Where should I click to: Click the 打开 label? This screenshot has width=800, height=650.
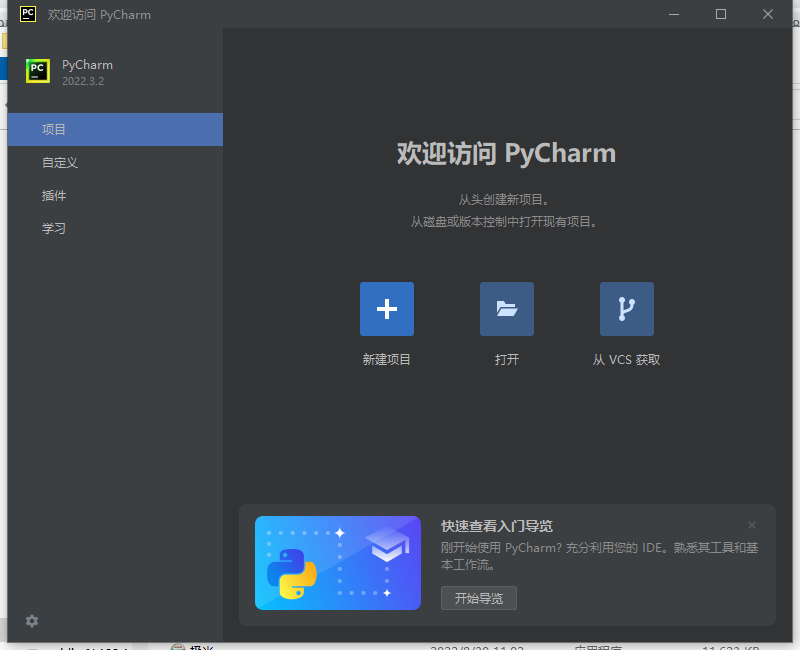pos(507,360)
